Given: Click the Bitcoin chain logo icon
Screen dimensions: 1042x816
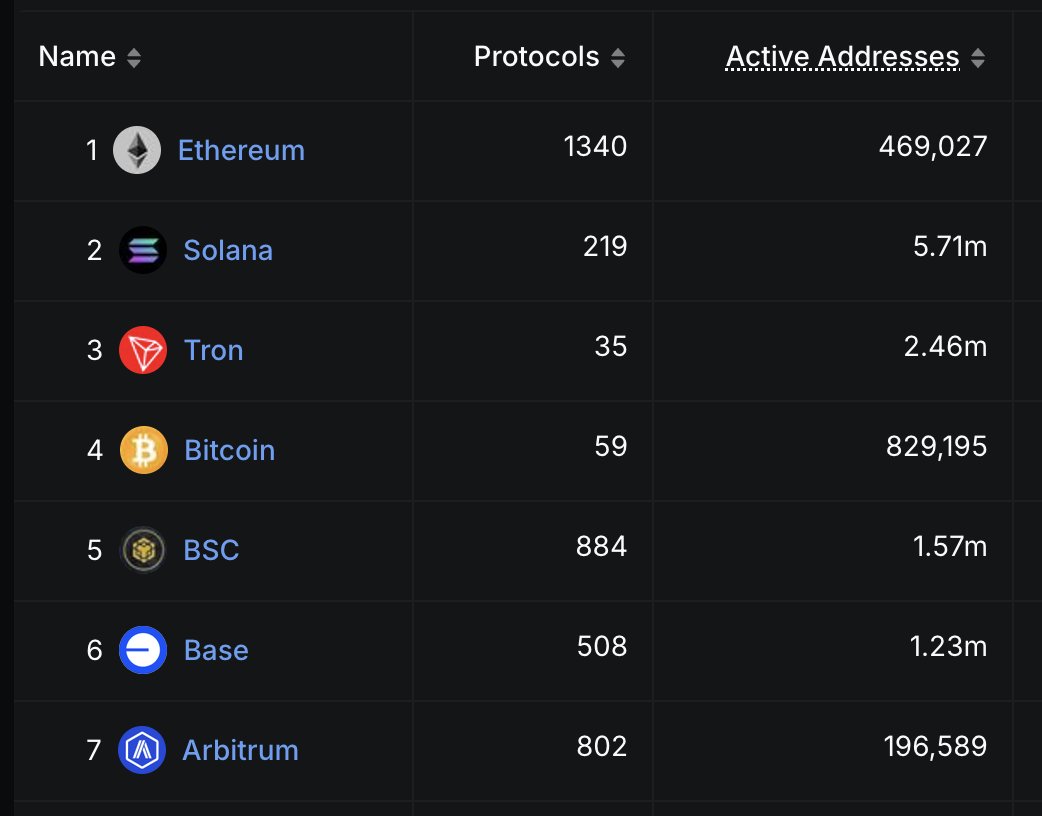Looking at the screenshot, I should tap(144, 450).
